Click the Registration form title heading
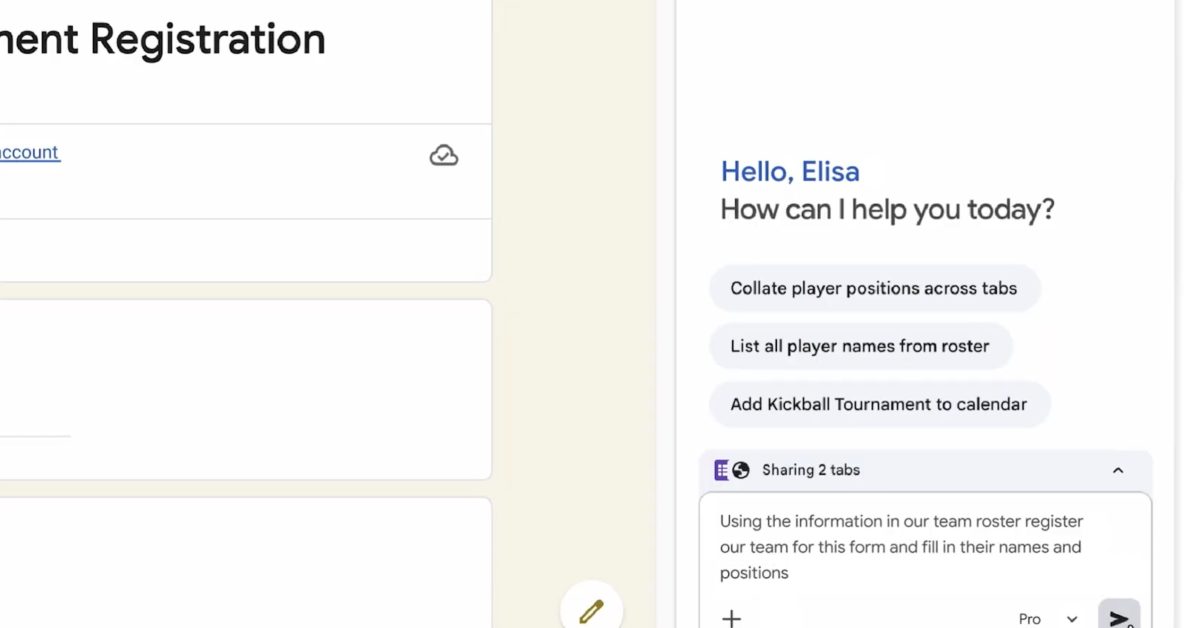Image resolution: width=1200 pixels, height=628 pixels. click(162, 40)
